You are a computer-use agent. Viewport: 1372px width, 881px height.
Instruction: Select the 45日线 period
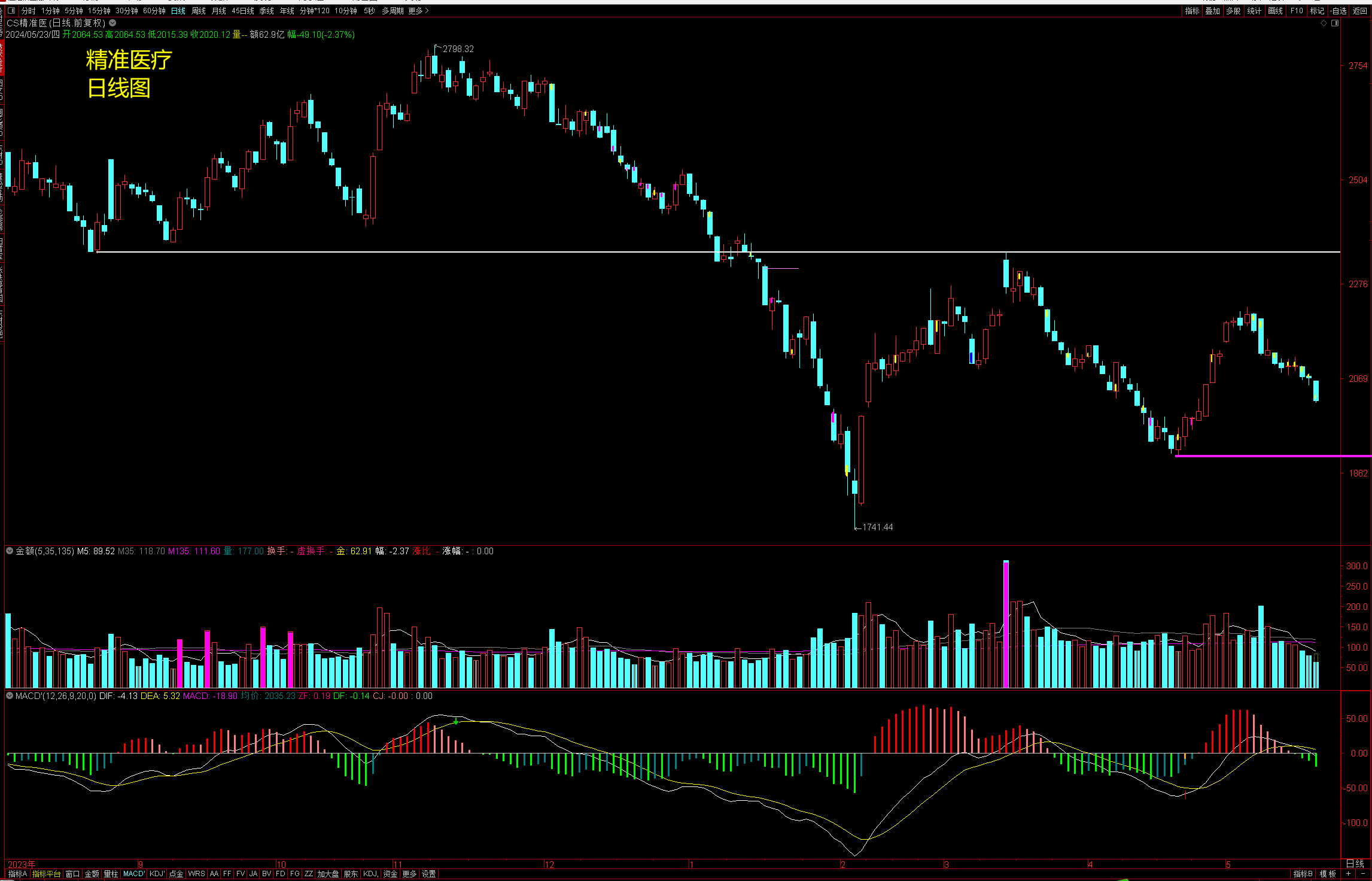click(243, 11)
